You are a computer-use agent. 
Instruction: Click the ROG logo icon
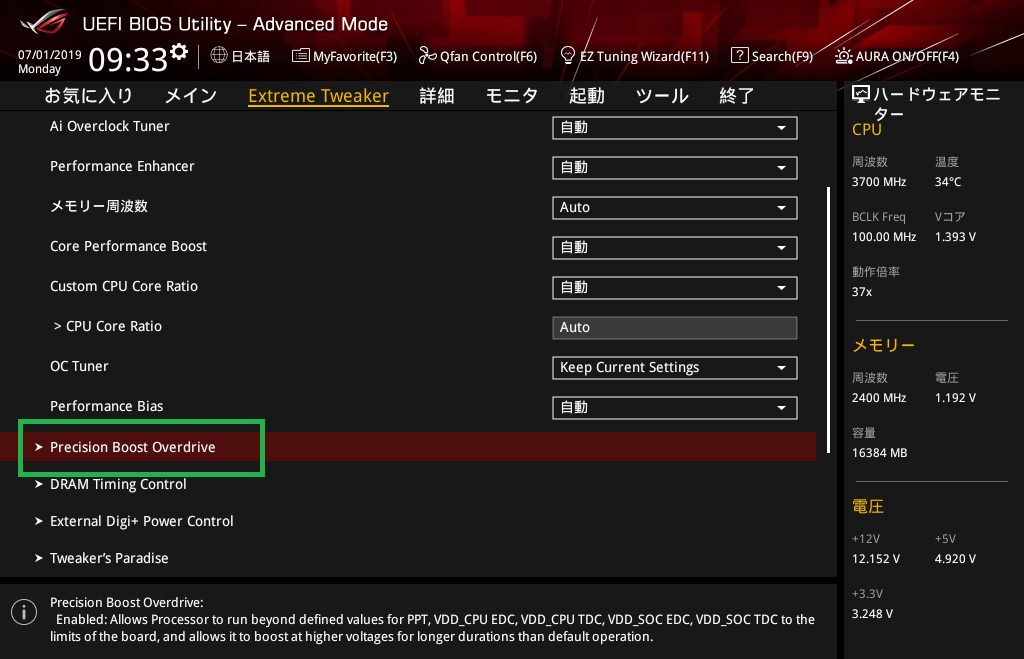(43, 22)
